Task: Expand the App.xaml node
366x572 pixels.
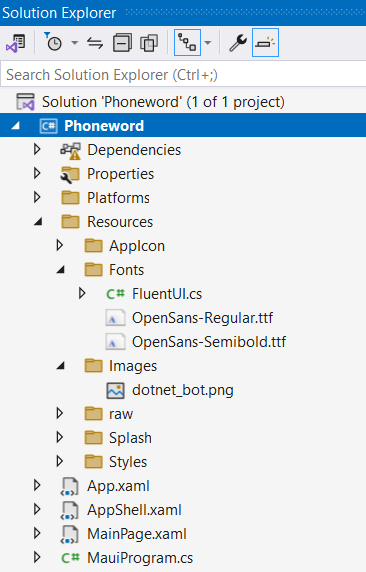Action: [37, 486]
